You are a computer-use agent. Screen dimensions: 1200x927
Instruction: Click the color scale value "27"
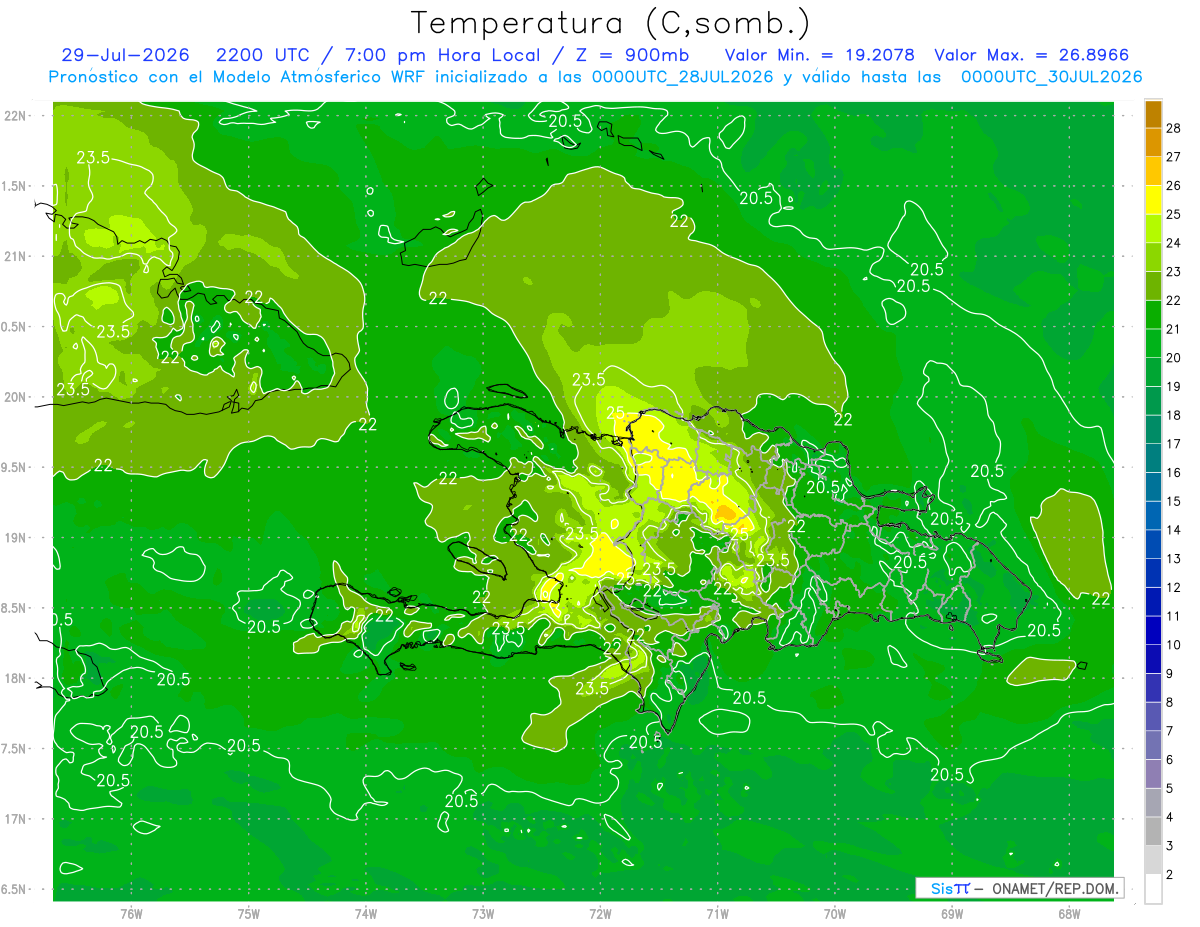click(x=1173, y=156)
